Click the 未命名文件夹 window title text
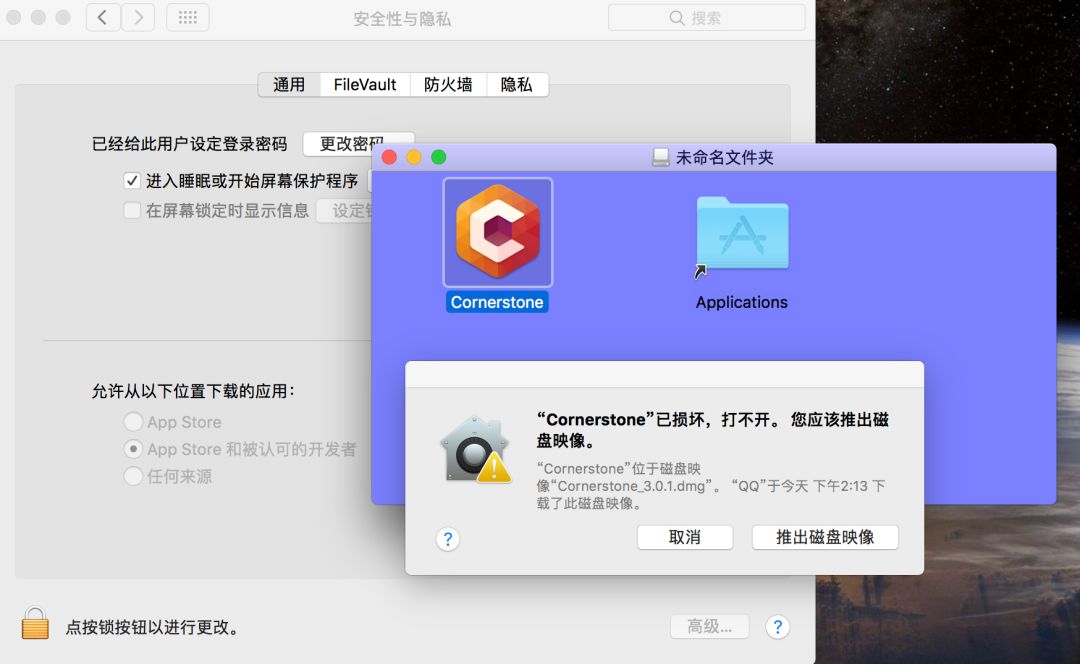1080x664 pixels. pos(725,158)
